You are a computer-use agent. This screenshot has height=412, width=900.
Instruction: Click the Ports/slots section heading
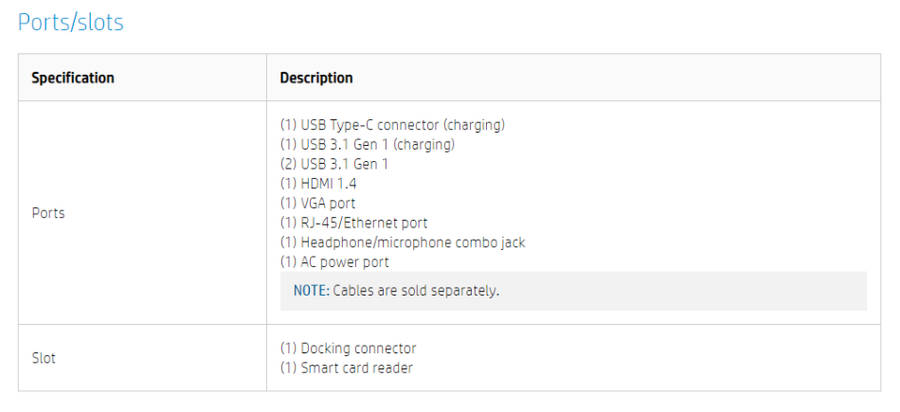pyautogui.click(x=71, y=22)
